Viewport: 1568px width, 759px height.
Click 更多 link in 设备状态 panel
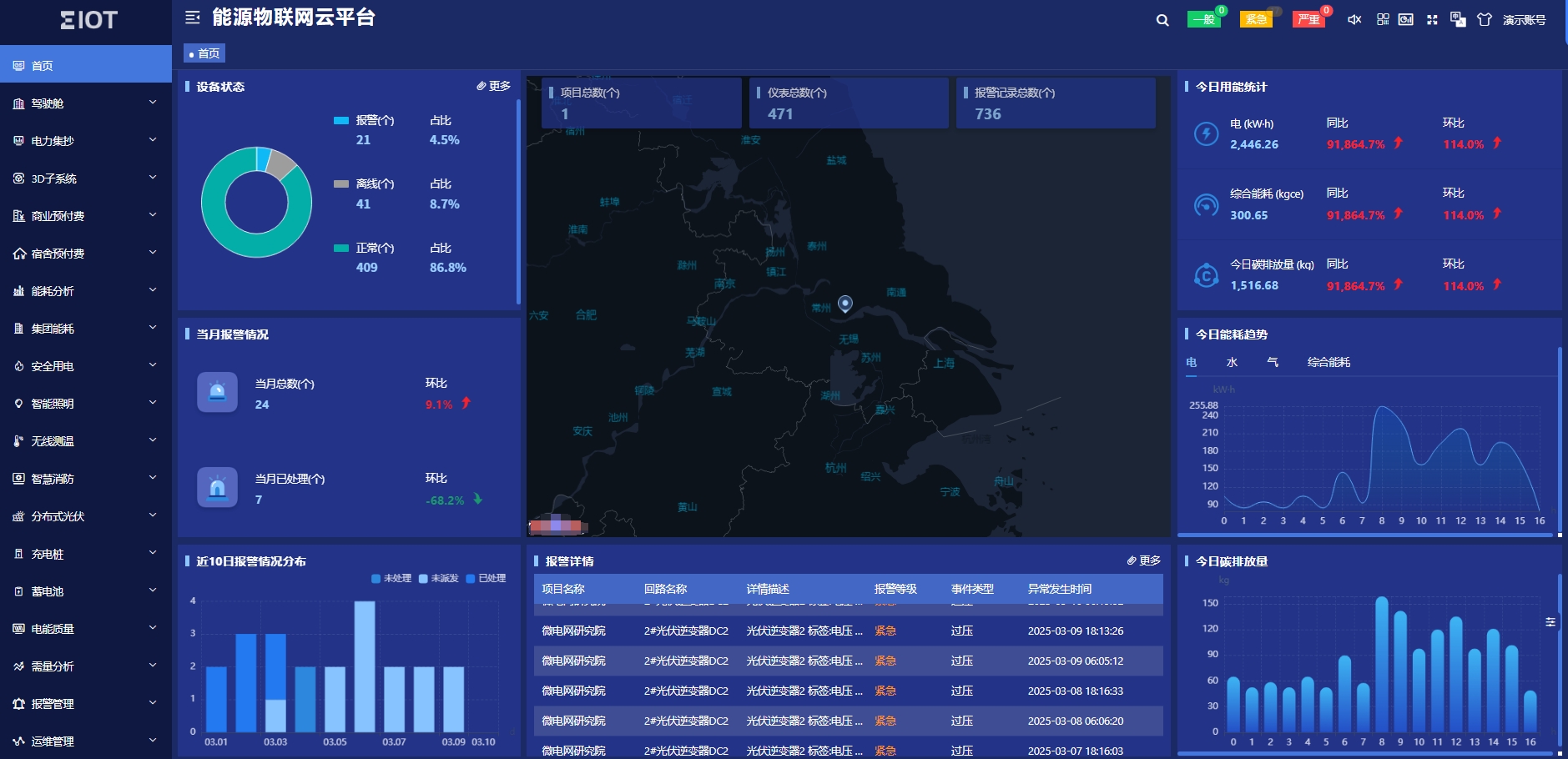pos(493,86)
